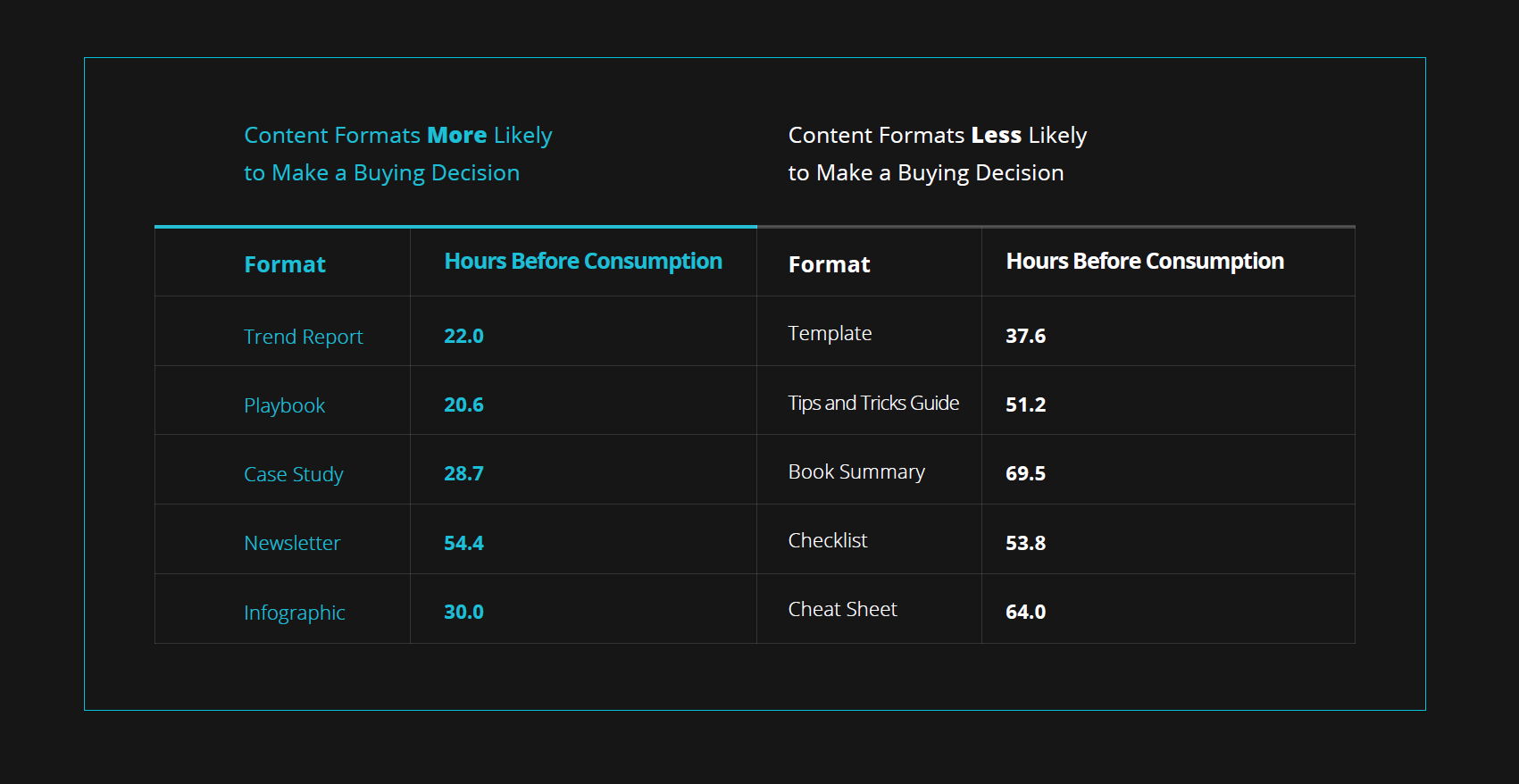Click the "More Likely" section title

click(x=398, y=154)
